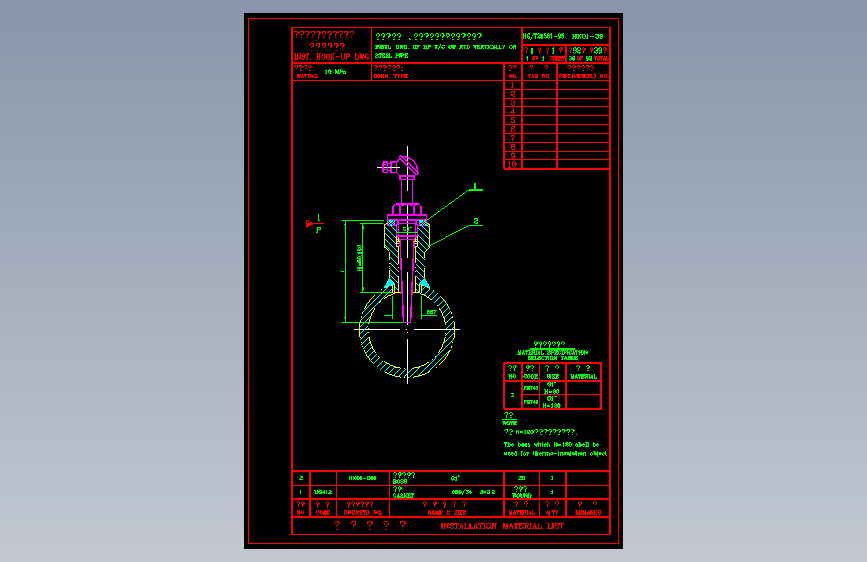Click the 'STEEL PIPE' description text
Image resolution: width=867 pixels, height=562 pixels.
click(x=391, y=56)
